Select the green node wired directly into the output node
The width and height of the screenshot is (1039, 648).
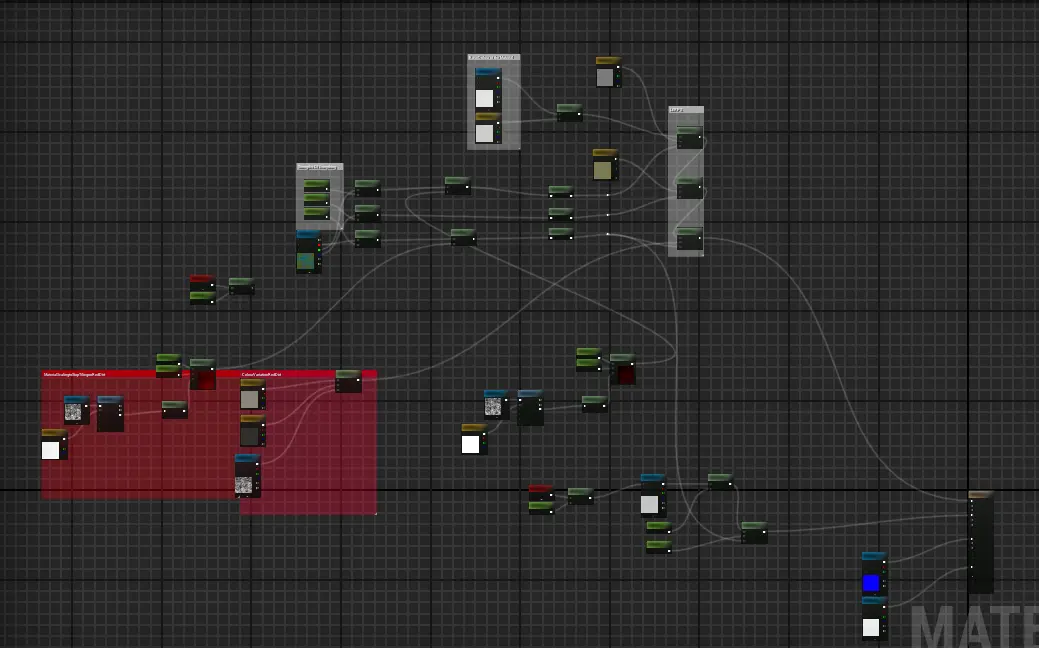point(754,533)
